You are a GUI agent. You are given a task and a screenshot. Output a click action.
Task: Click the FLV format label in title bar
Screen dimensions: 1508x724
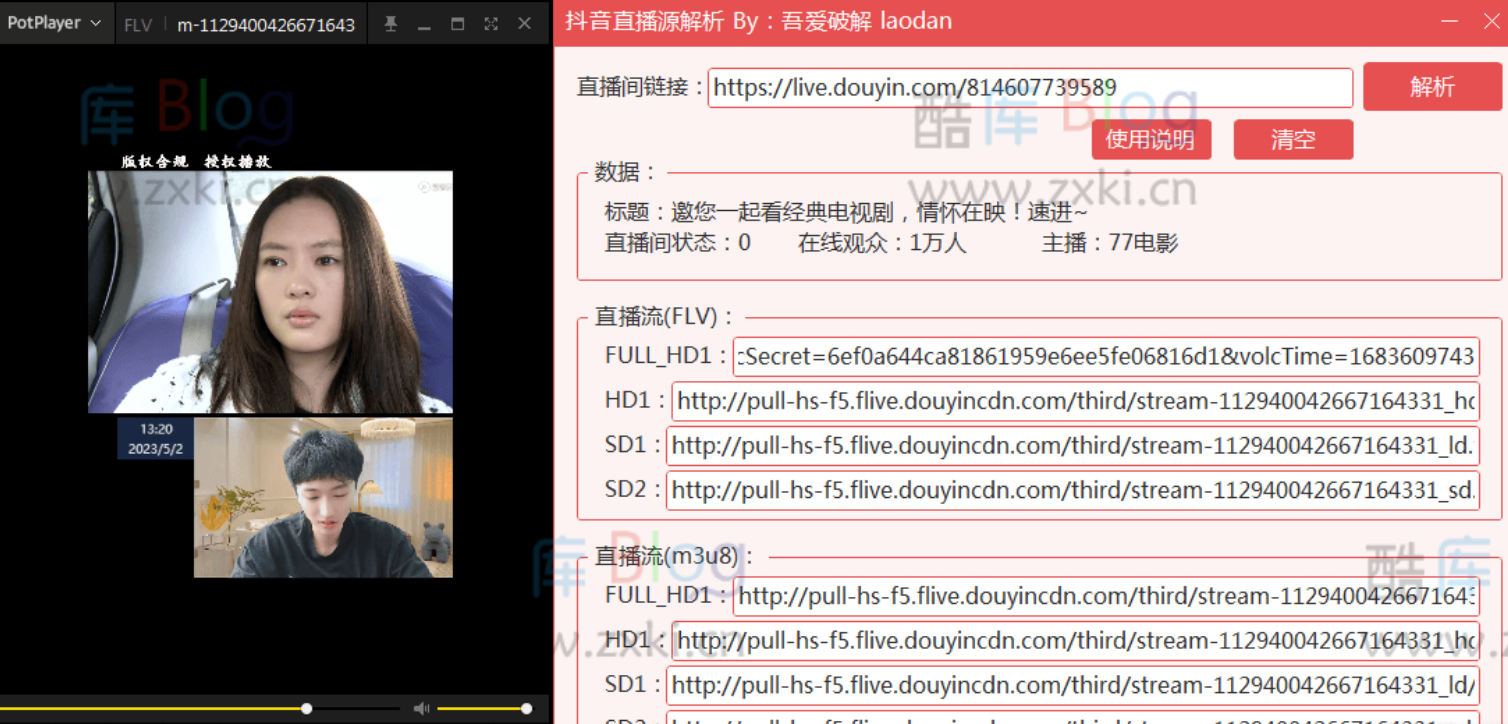point(138,25)
